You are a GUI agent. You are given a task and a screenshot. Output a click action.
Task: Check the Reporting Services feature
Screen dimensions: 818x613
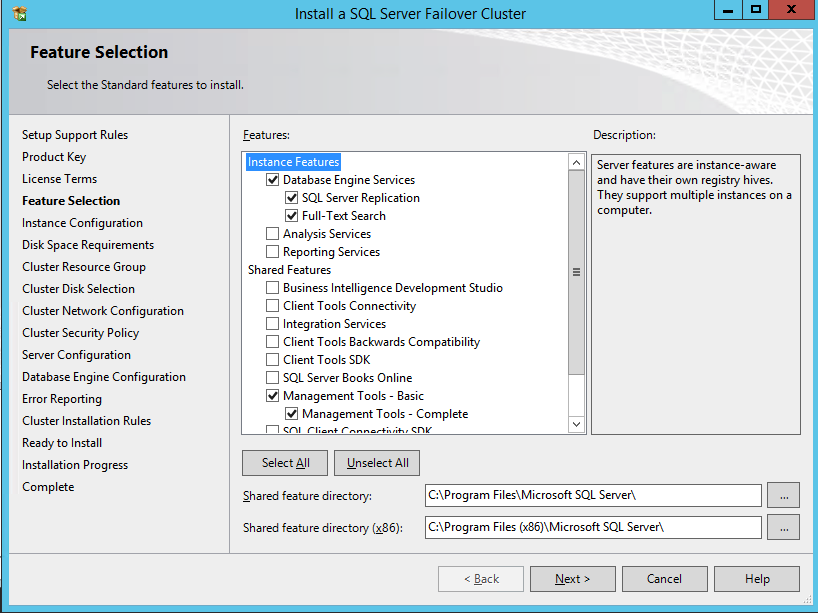273,252
